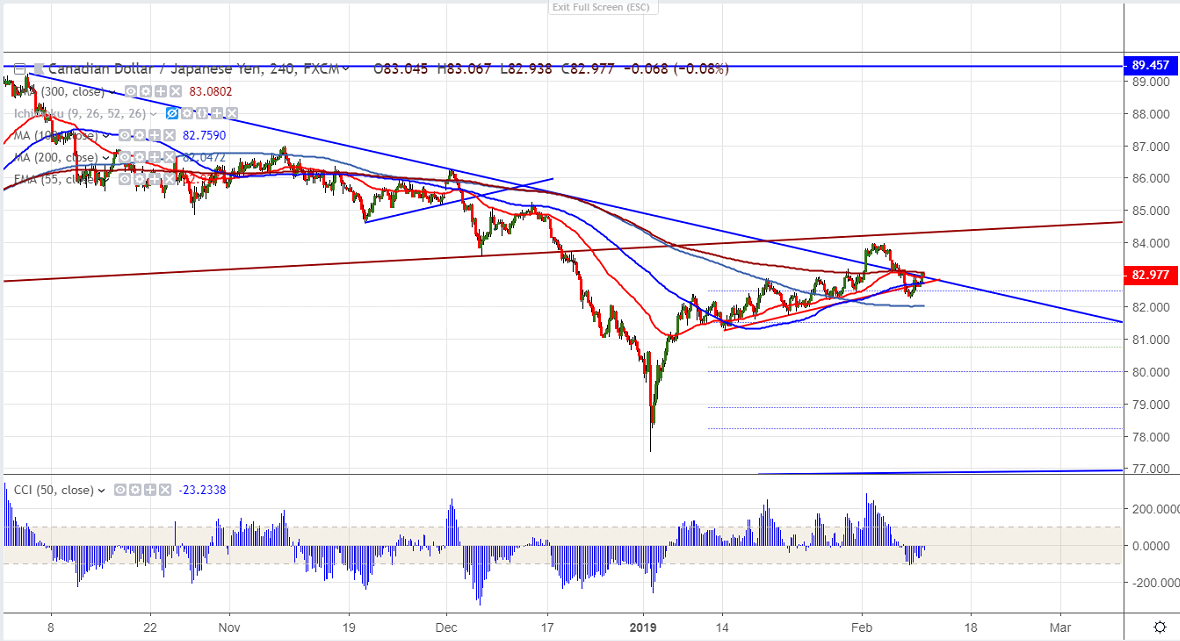The width and height of the screenshot is (1180, 641).
Task: Click the 84.000 price scale label
Action: [1150, 243]
